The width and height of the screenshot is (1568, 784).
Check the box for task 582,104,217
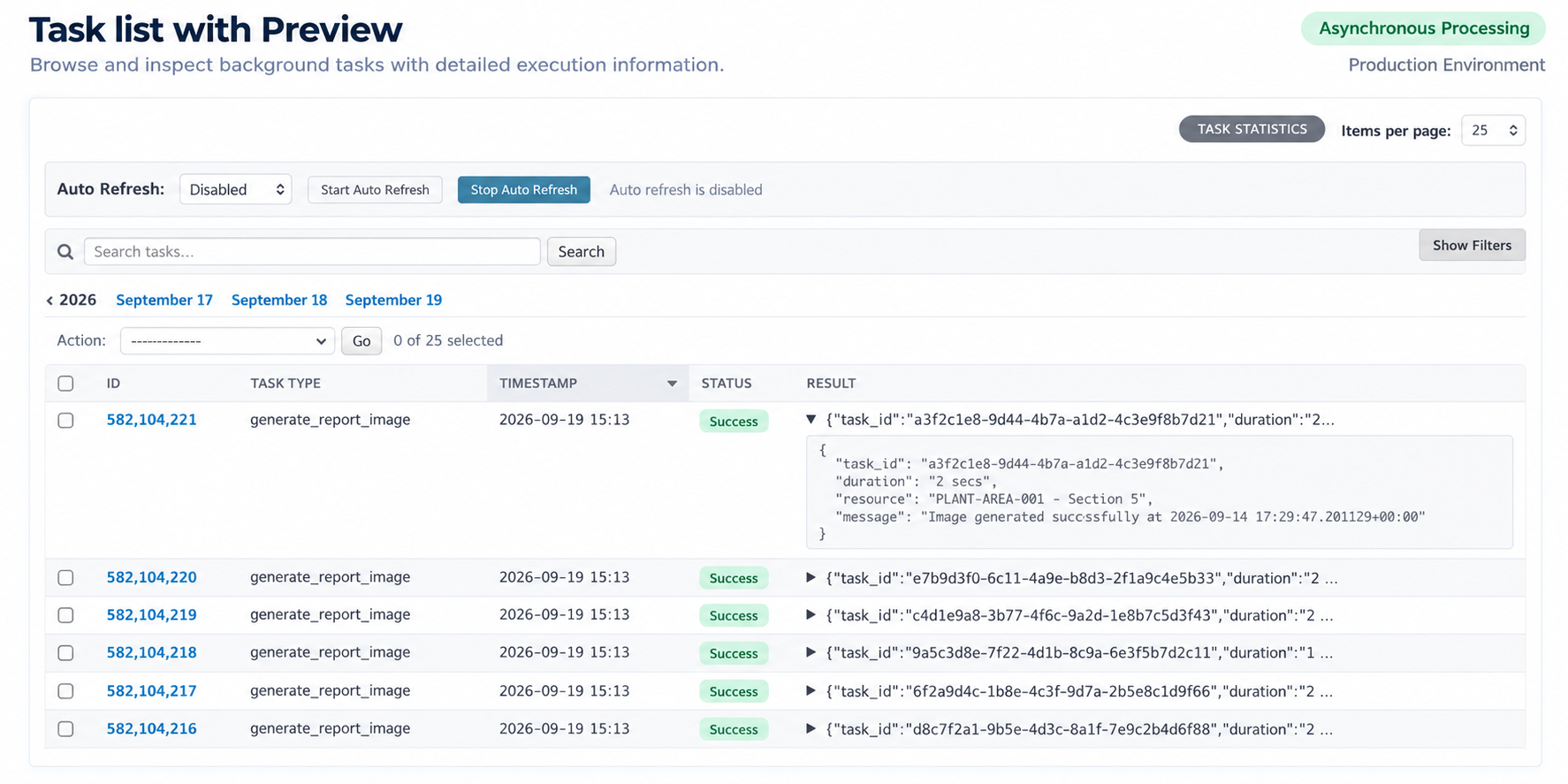point(65,691)
